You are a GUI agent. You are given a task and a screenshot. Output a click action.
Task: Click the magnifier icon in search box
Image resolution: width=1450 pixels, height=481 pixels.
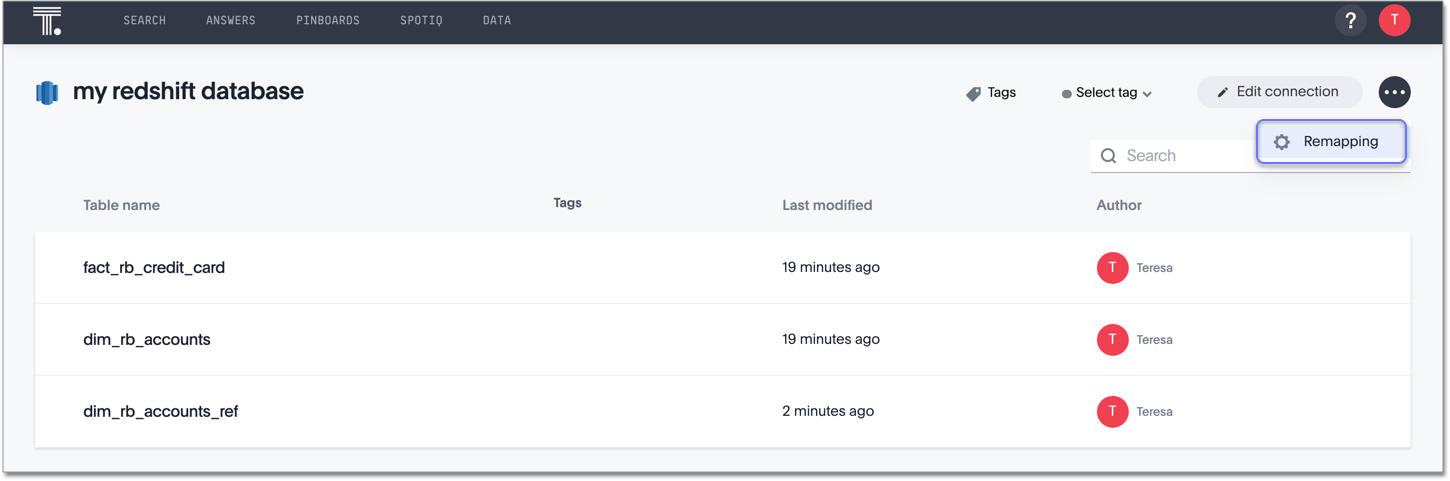(1108, 156)
